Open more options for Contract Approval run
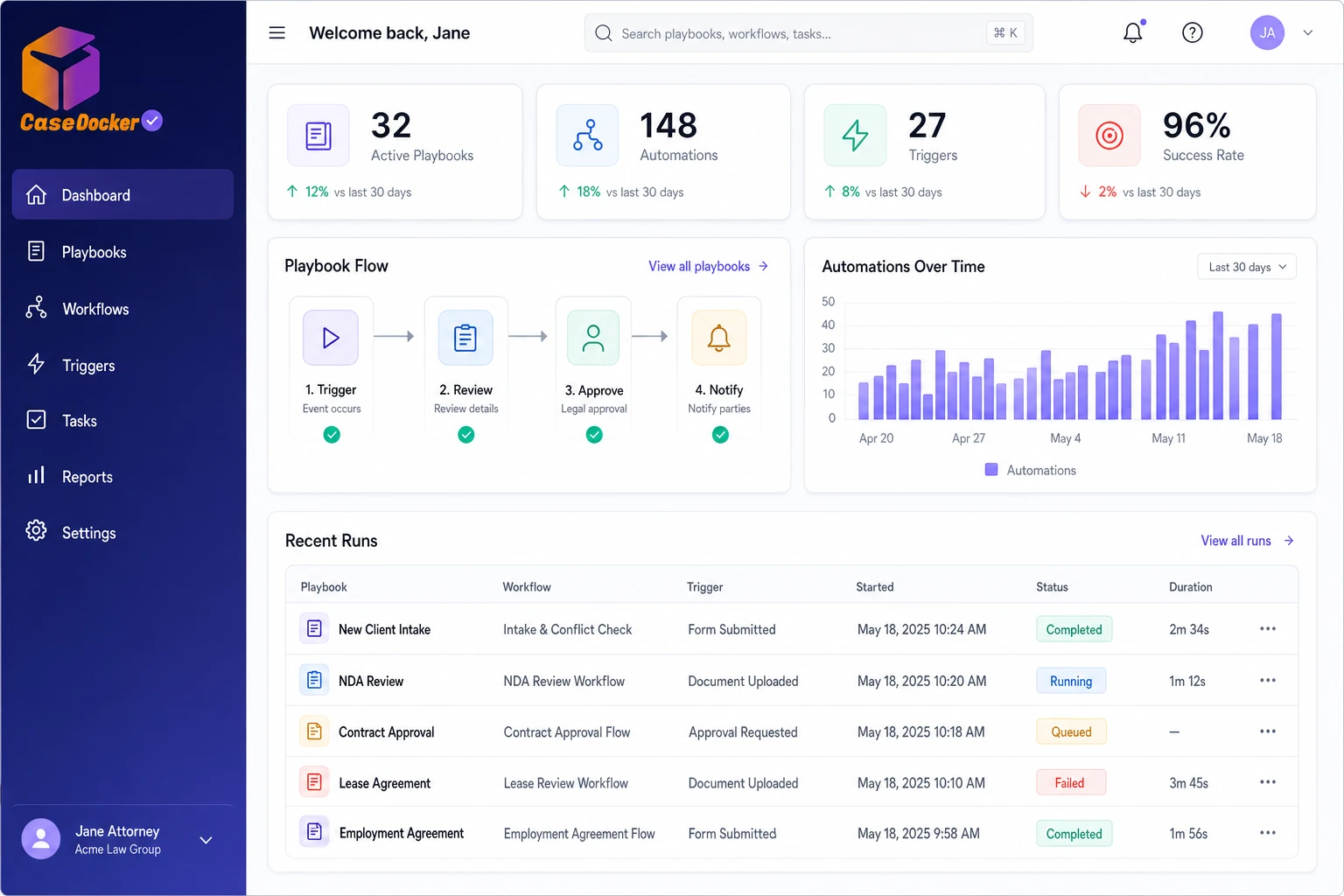 1267,731
